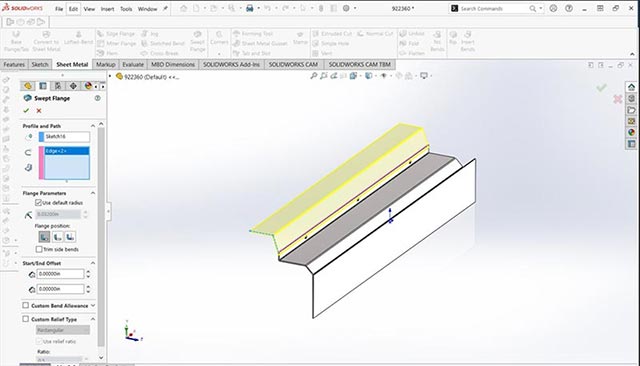Image resolution: width=640 pixels, height=366 pixels.
Task: Click the Apply Scene monitor icon
Action: point(424,76)
